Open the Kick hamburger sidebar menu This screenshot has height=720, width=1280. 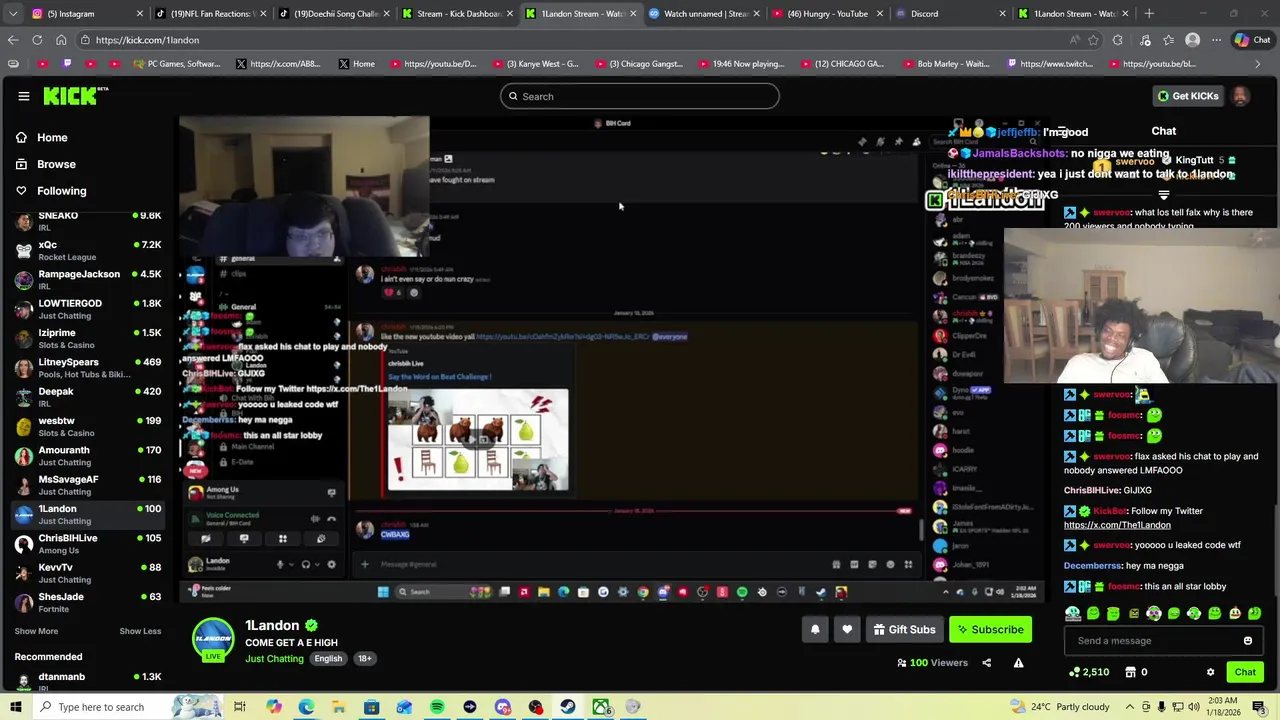pyautogui.click(x=23, y=96)
